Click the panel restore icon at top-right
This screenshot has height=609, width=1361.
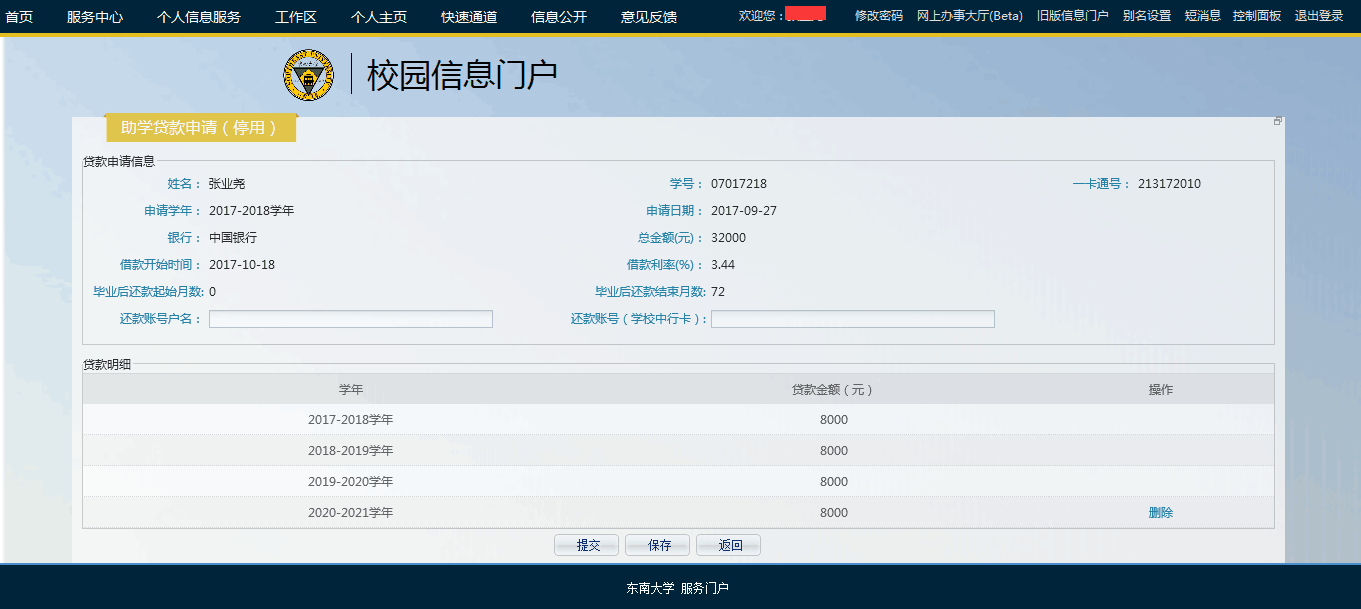pyautogui.click(x=1278, y=121)
